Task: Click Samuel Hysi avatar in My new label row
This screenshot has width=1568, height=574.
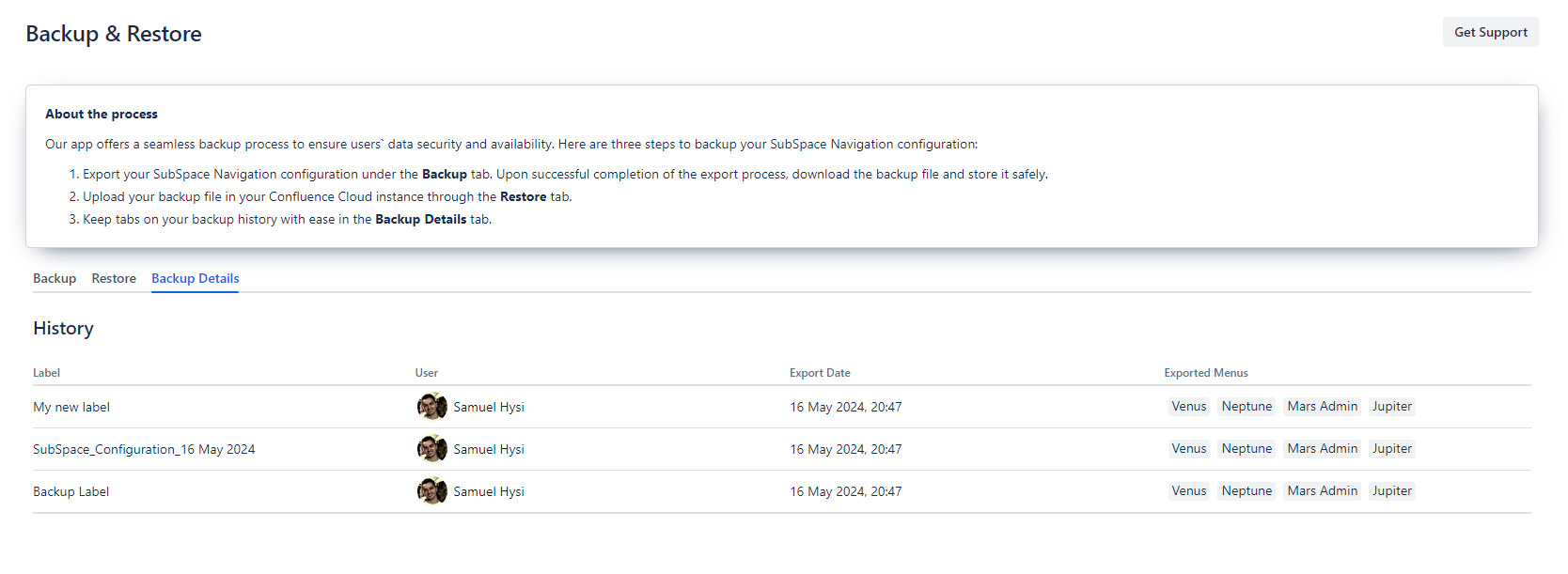Action: point(431,407)
